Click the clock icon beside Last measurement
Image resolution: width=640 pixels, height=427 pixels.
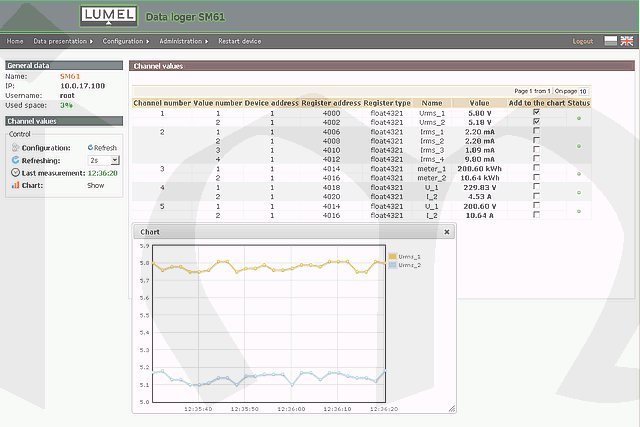tap(16, 173)
